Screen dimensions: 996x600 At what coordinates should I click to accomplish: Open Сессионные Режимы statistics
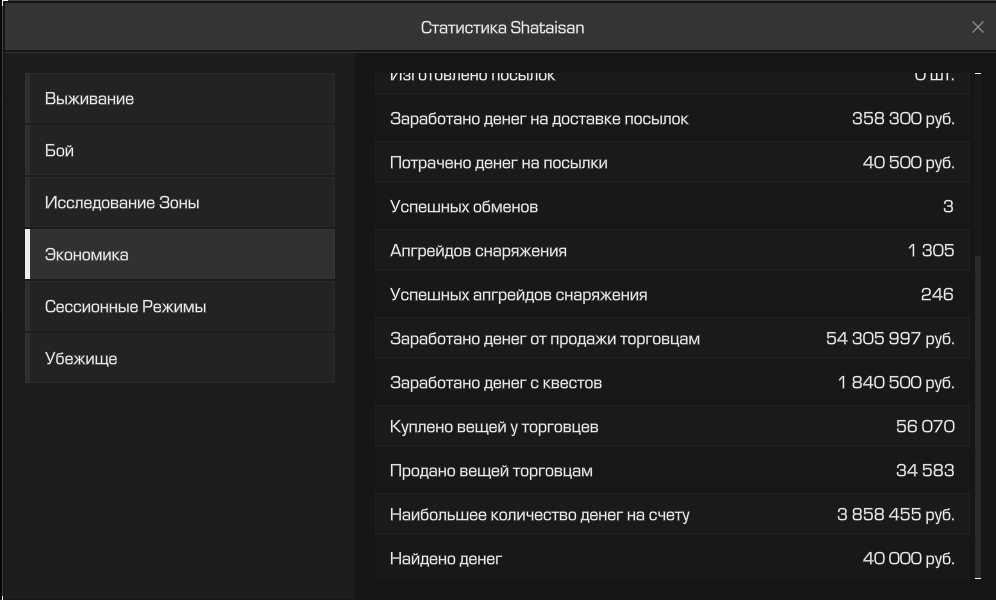tap(180, 307)
